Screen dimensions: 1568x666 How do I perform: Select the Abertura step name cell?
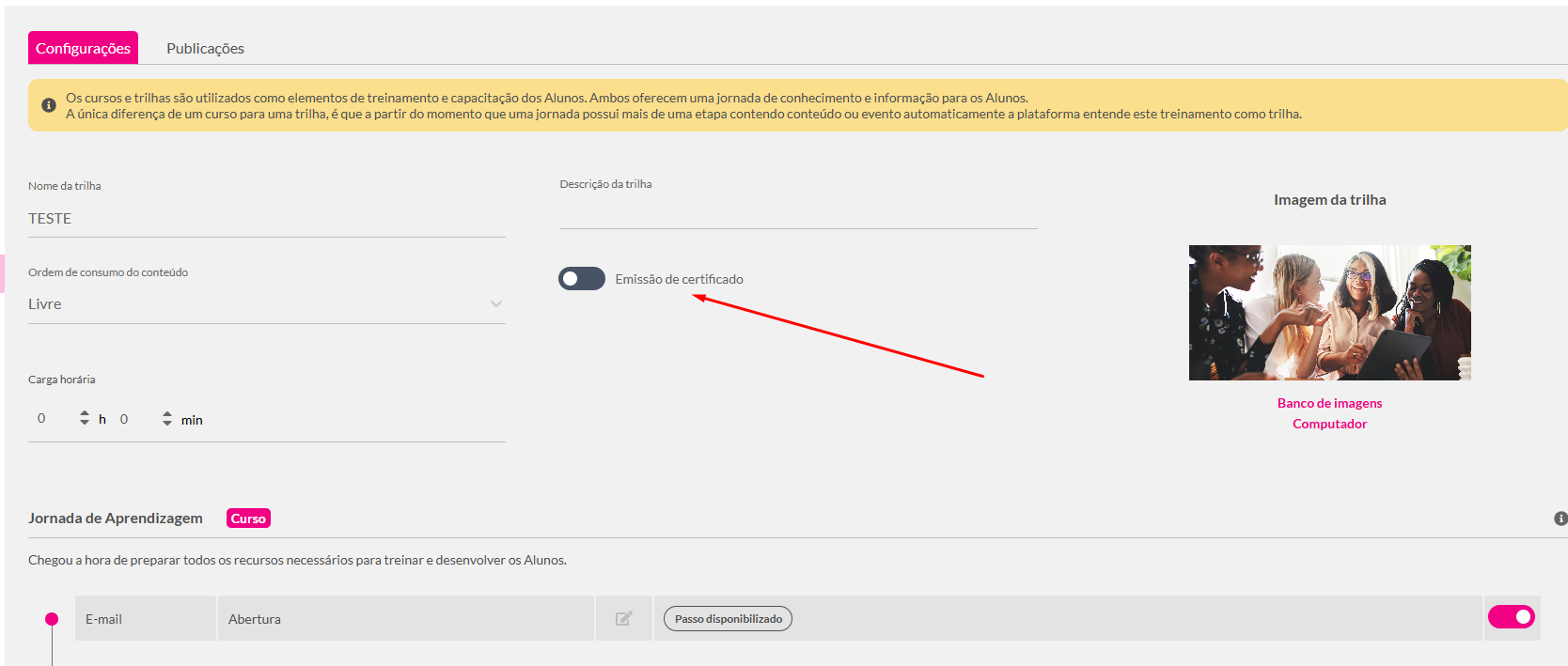coord(404,619)
